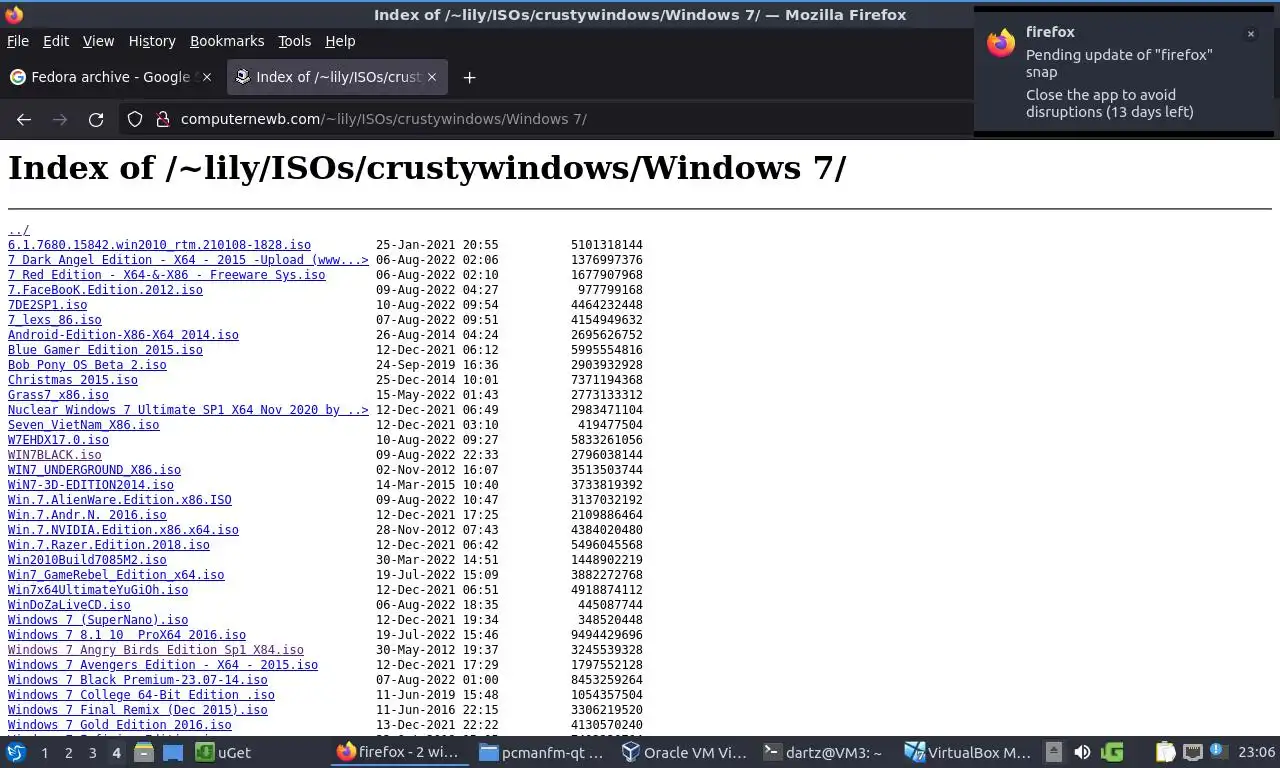This screenshot has height=768, width=1280.
Task: Click the green uGet tray icon
Action: pyautogui.click(x=1112, y=752)
